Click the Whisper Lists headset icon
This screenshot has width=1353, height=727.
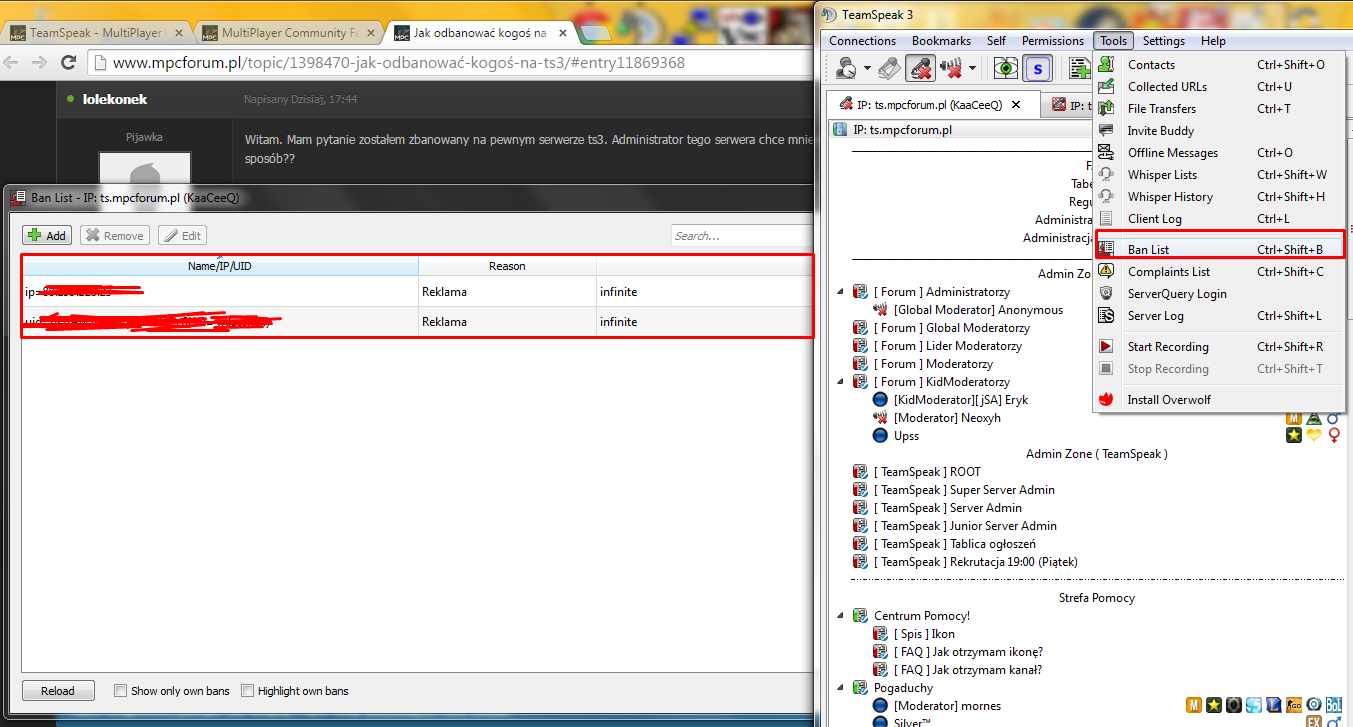tap(1106, 174)
